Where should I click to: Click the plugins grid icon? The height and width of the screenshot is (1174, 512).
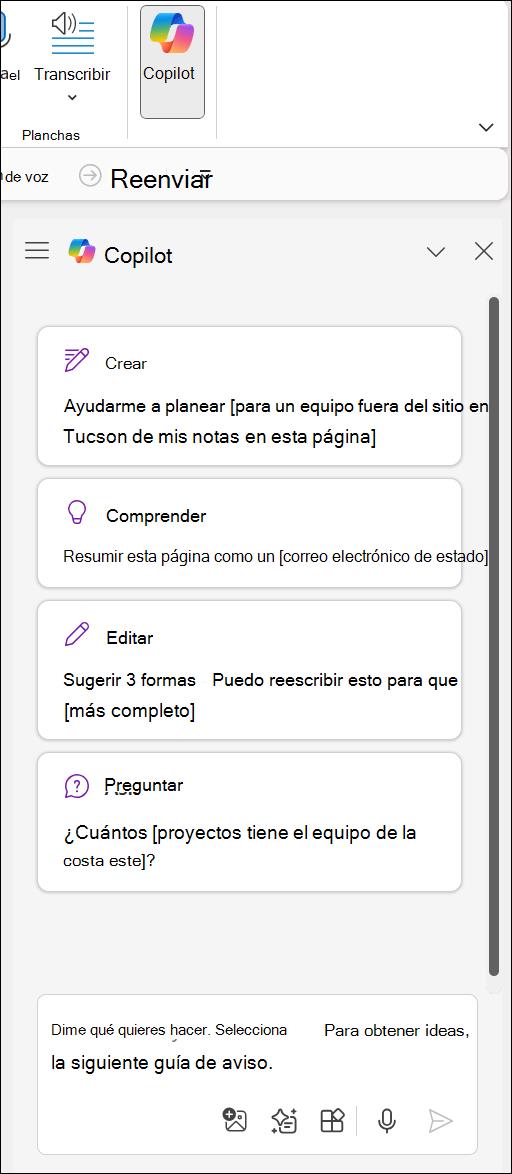332,1120
